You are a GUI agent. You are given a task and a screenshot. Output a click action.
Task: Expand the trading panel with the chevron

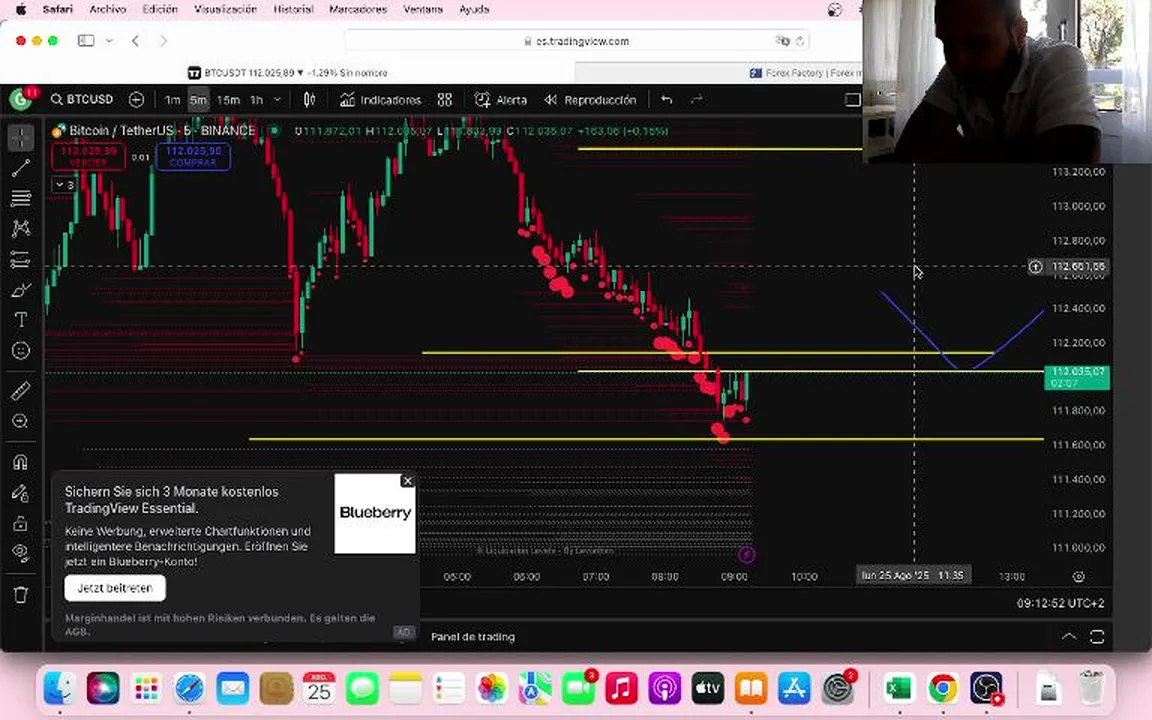[1069, 637]
